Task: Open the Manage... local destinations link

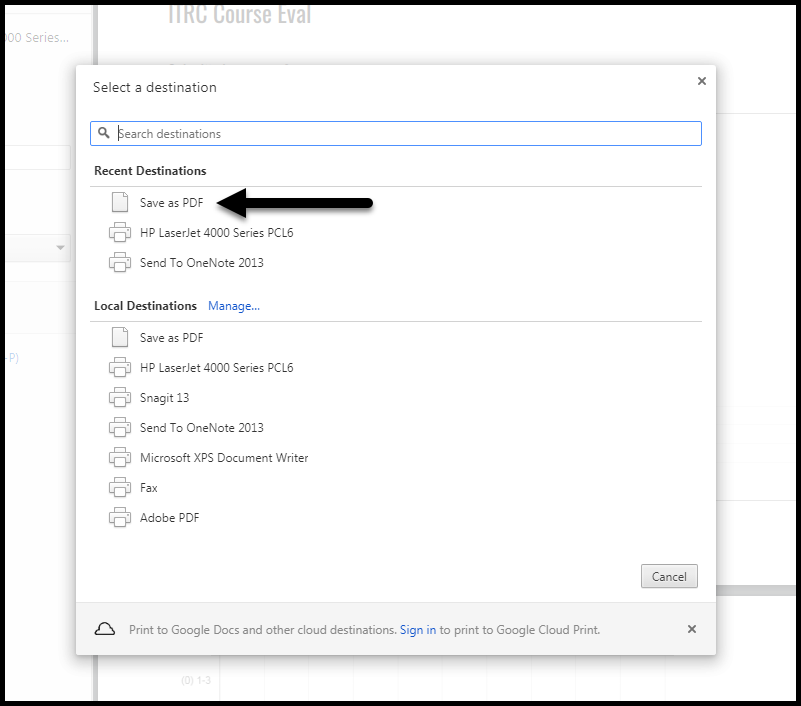Action: point(234,306)
